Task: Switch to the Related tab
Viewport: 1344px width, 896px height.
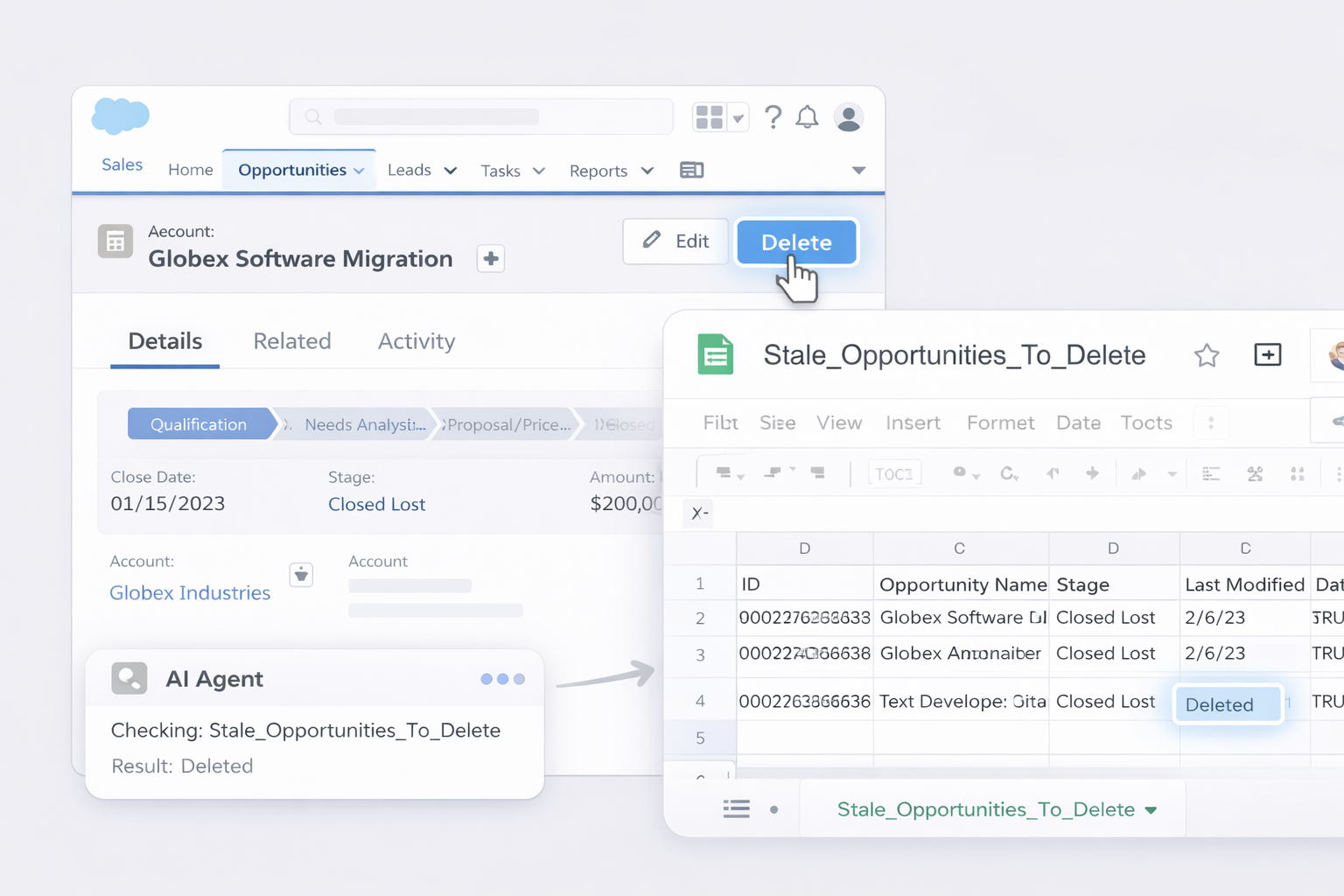Action: click(292, 341)
